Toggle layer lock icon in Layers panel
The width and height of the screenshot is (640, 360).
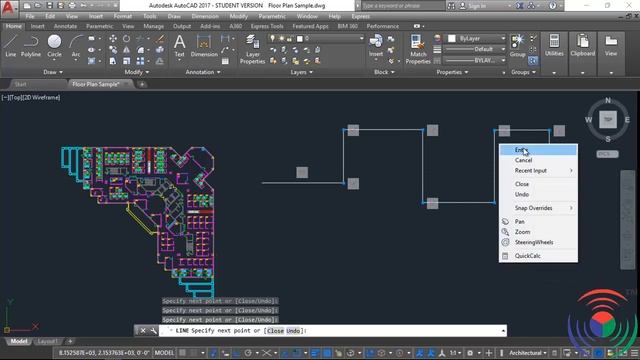point(289,38)
